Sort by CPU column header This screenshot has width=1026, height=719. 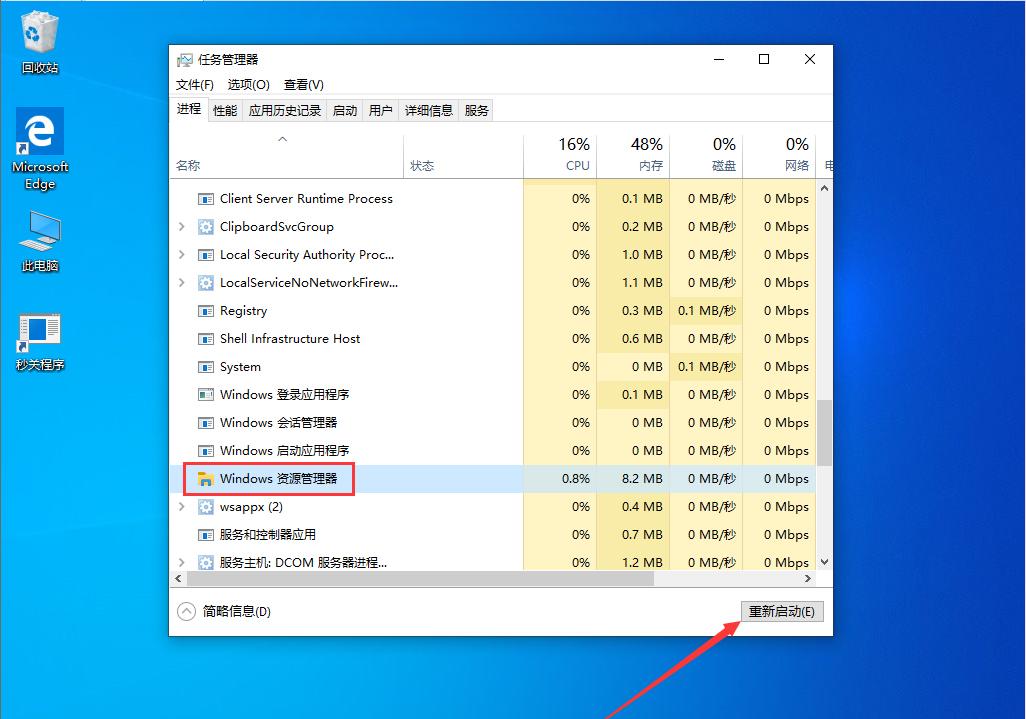[560, 156]
